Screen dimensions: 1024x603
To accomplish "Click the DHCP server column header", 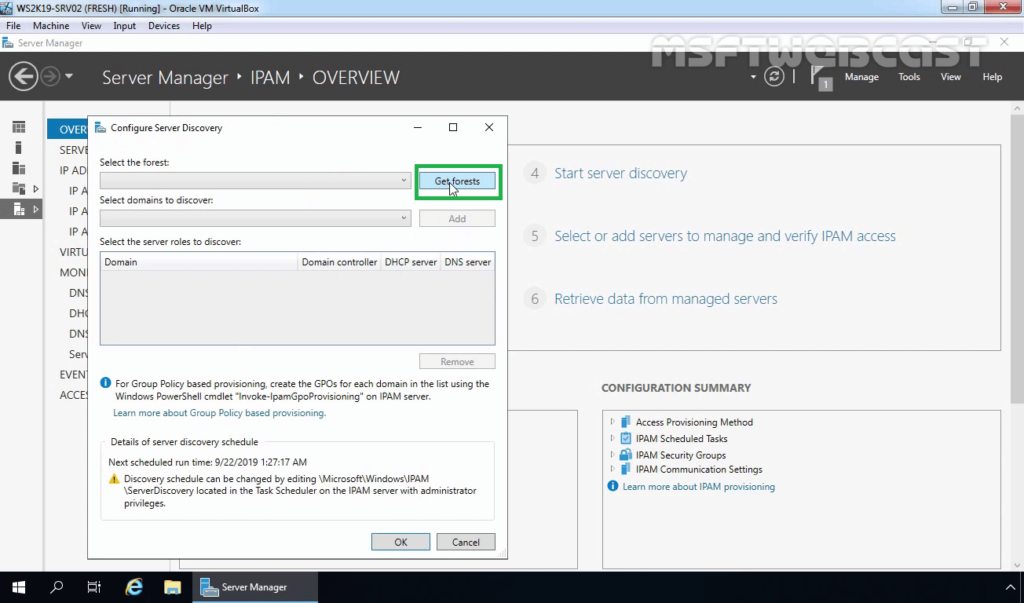I will (x=411, y=262).
